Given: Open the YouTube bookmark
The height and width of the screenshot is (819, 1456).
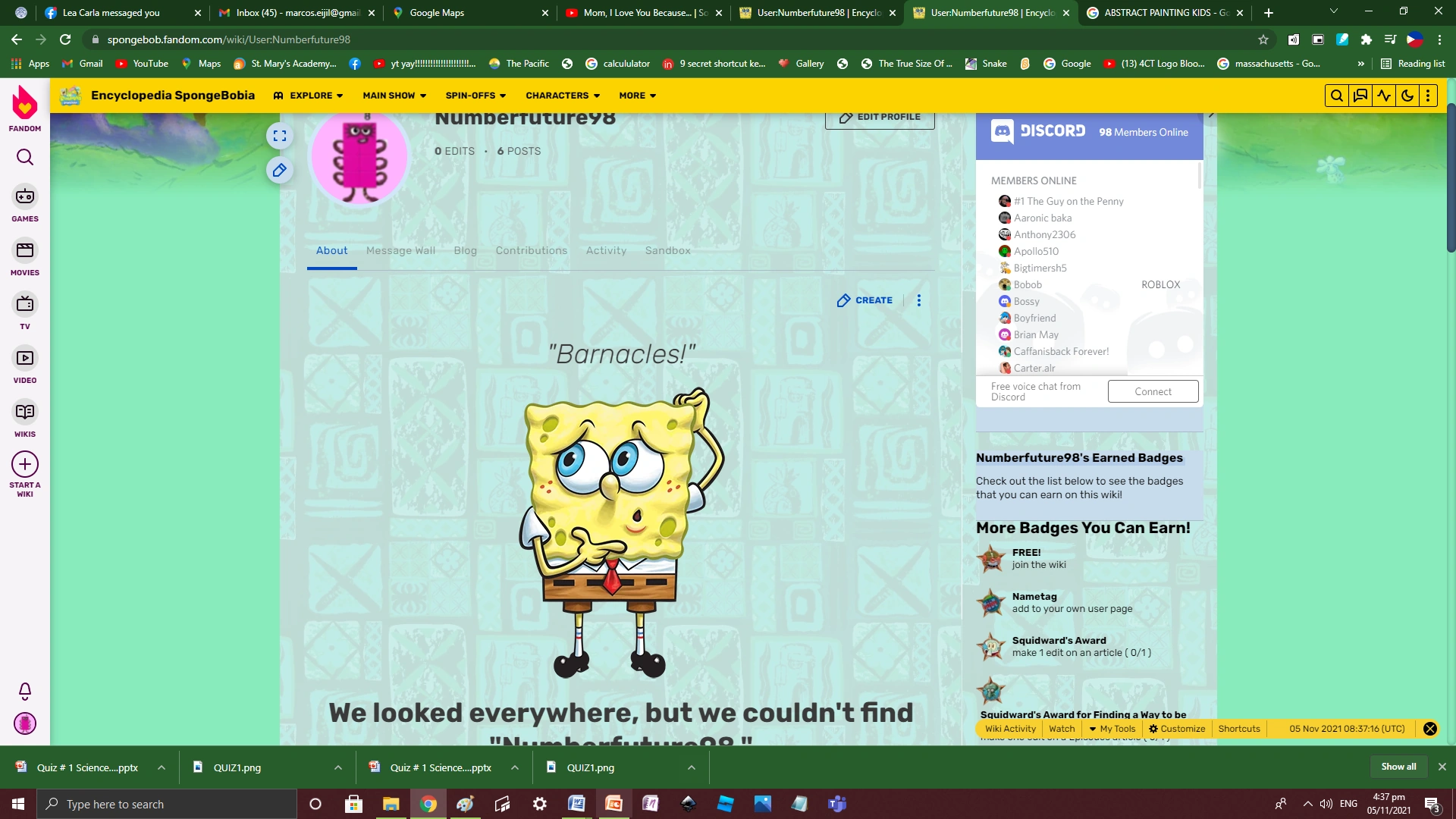Looking at the screenshot, I should (142, 64).
